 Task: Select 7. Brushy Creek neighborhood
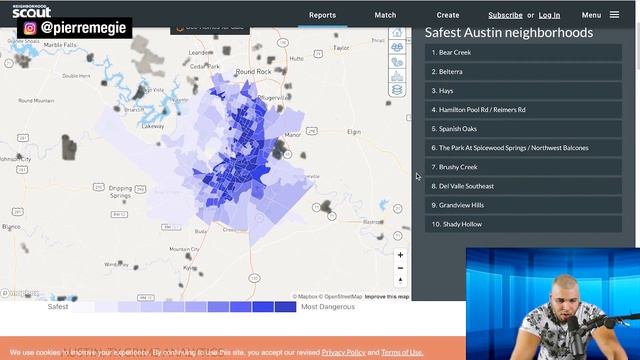point(523,167)
